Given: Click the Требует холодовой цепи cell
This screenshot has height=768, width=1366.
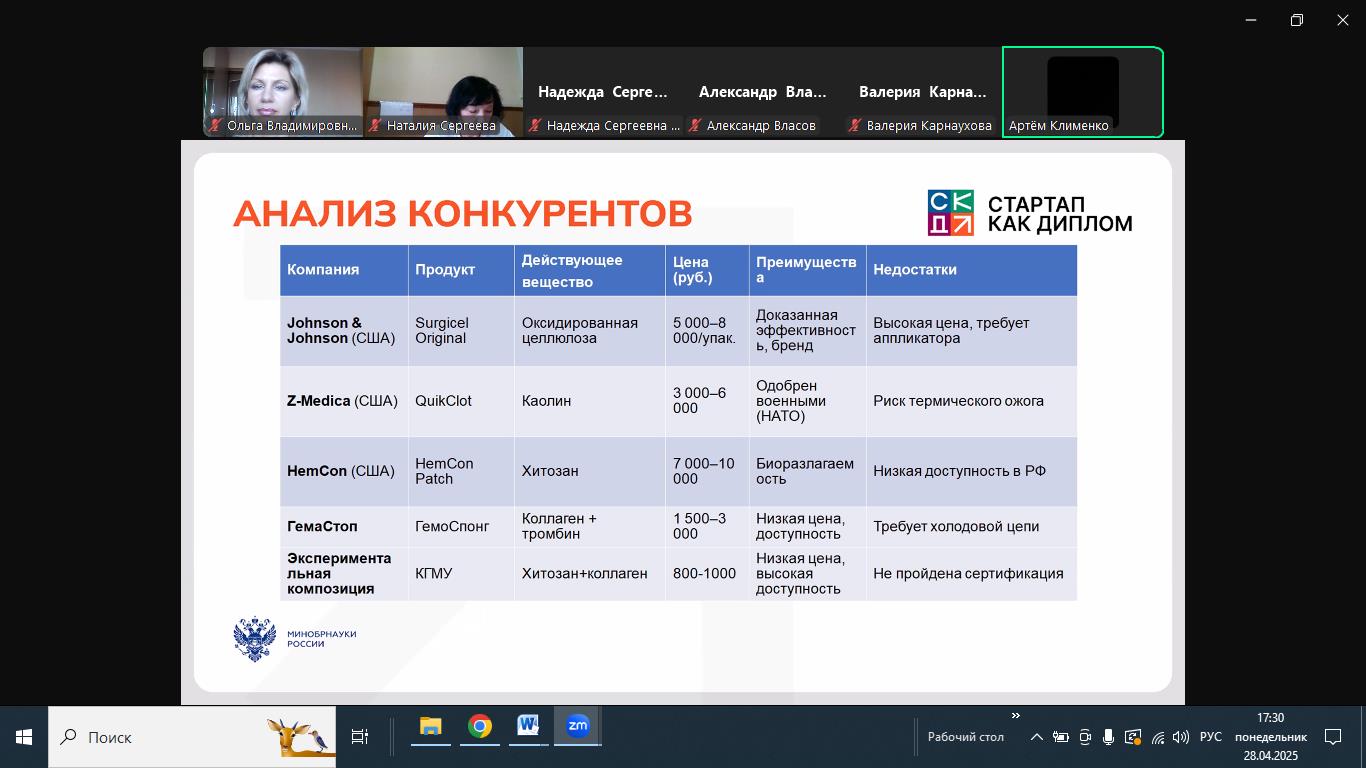Looking at the screenshot, I should coord(971,526).
